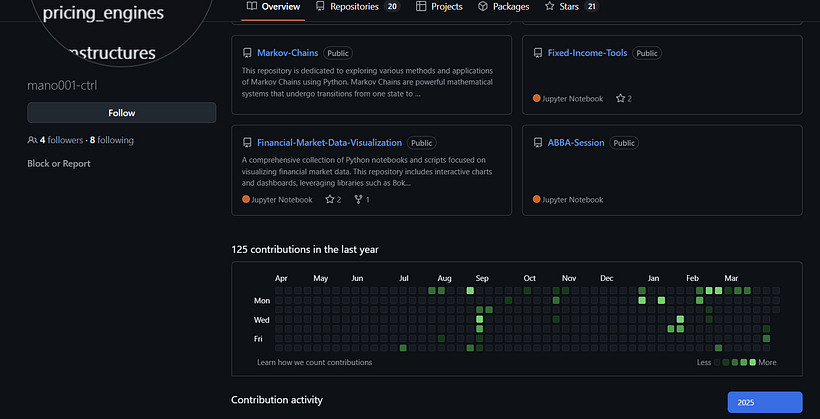This screenshot has height=419, width=820.
Task: Click the Stars count badge 21
Action: (591, 7)
